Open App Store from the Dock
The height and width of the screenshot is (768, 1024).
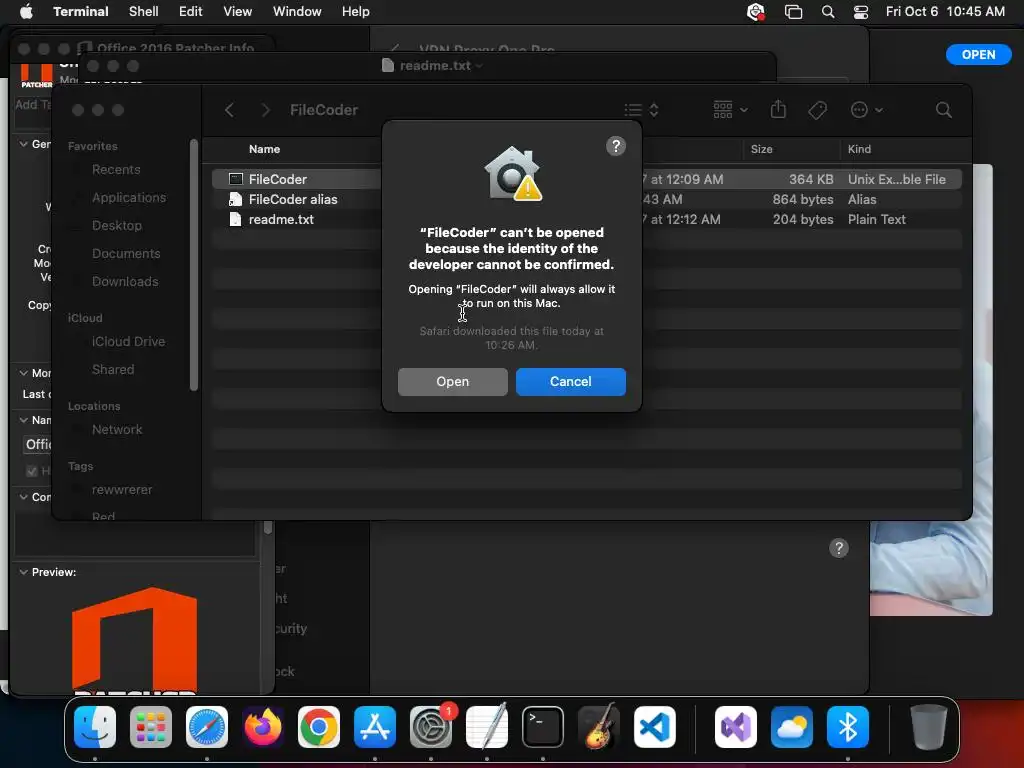[x=375, y=727]
